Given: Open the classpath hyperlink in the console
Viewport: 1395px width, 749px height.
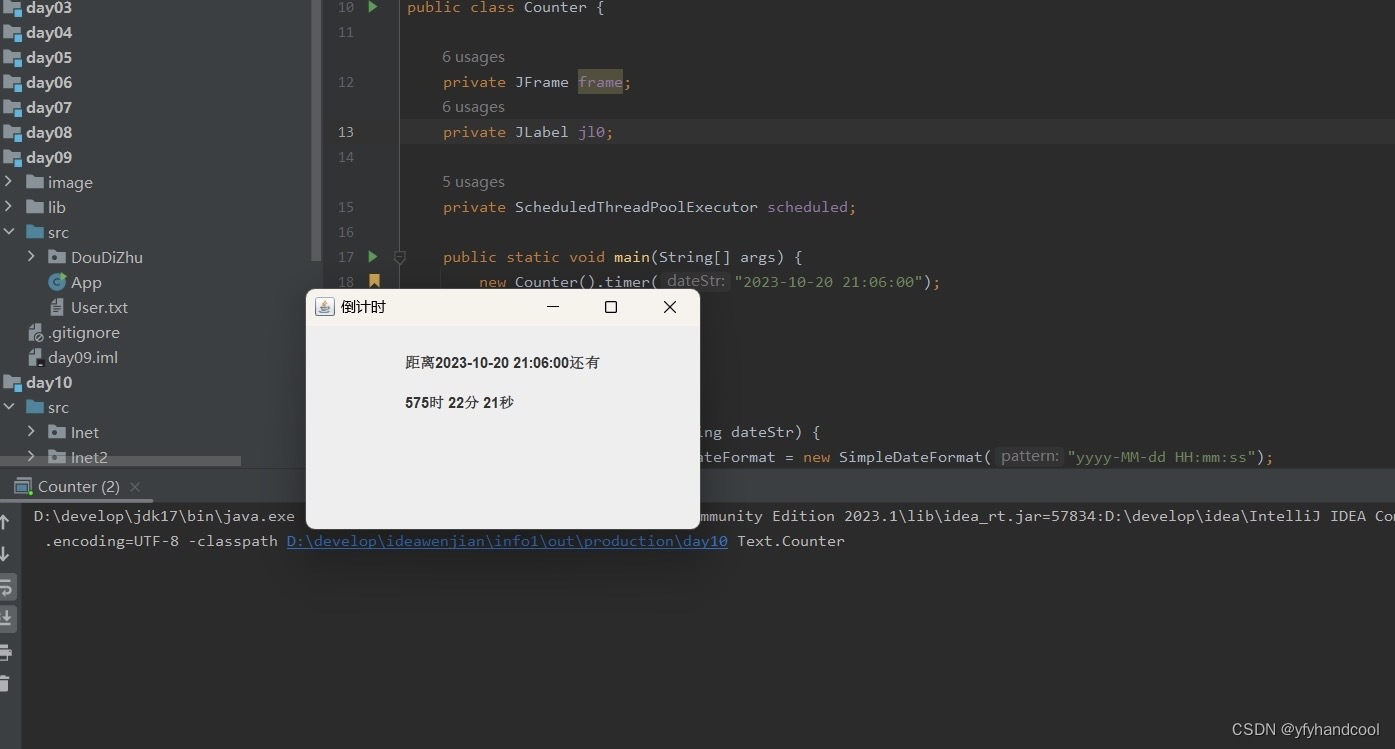Looking at the screenshot, I should click(x=506, y=541).
